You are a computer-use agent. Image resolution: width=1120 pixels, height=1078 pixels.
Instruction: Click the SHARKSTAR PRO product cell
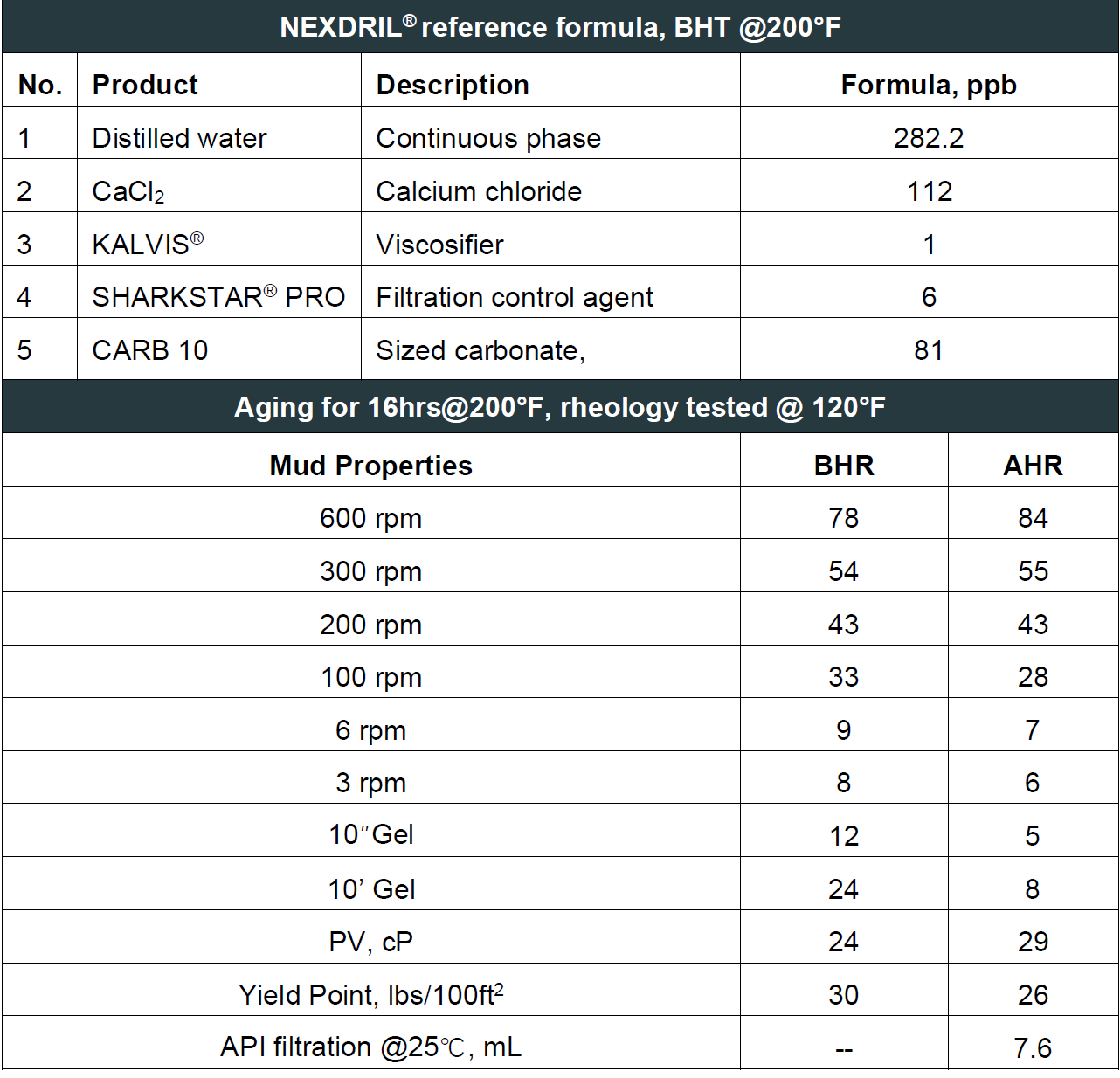pos(218,297)
